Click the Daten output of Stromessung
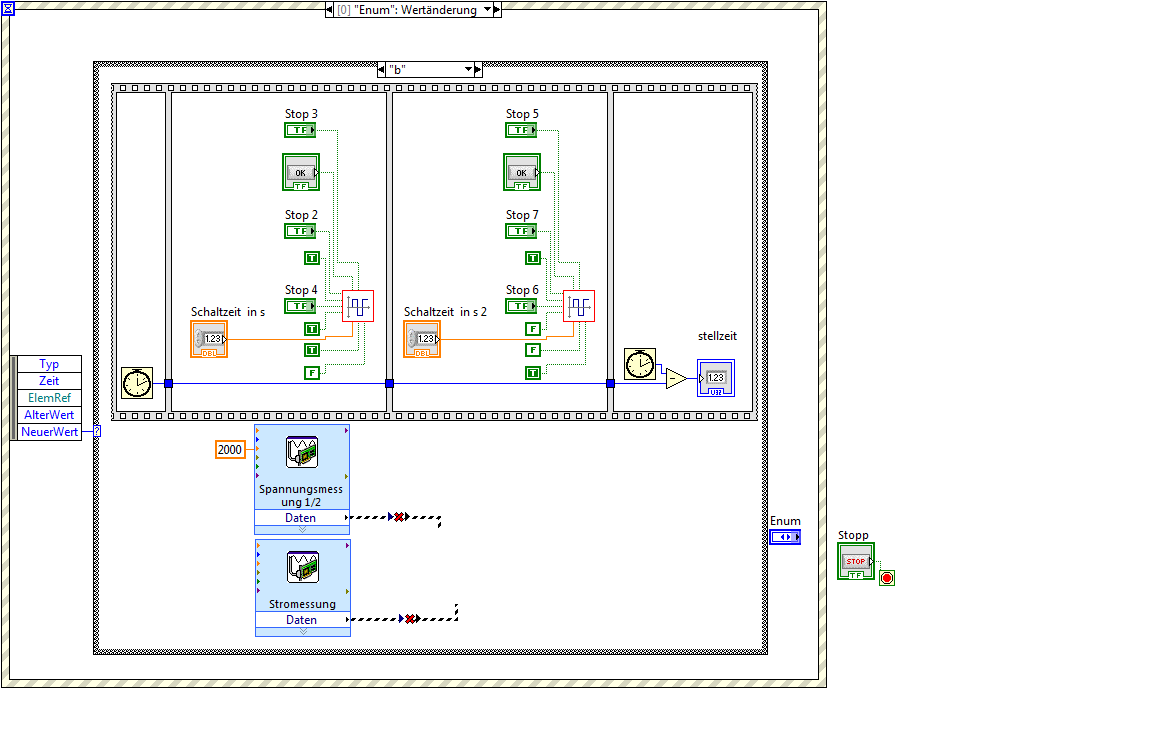This screenshot has height=734, width=1152. [303, 619]
